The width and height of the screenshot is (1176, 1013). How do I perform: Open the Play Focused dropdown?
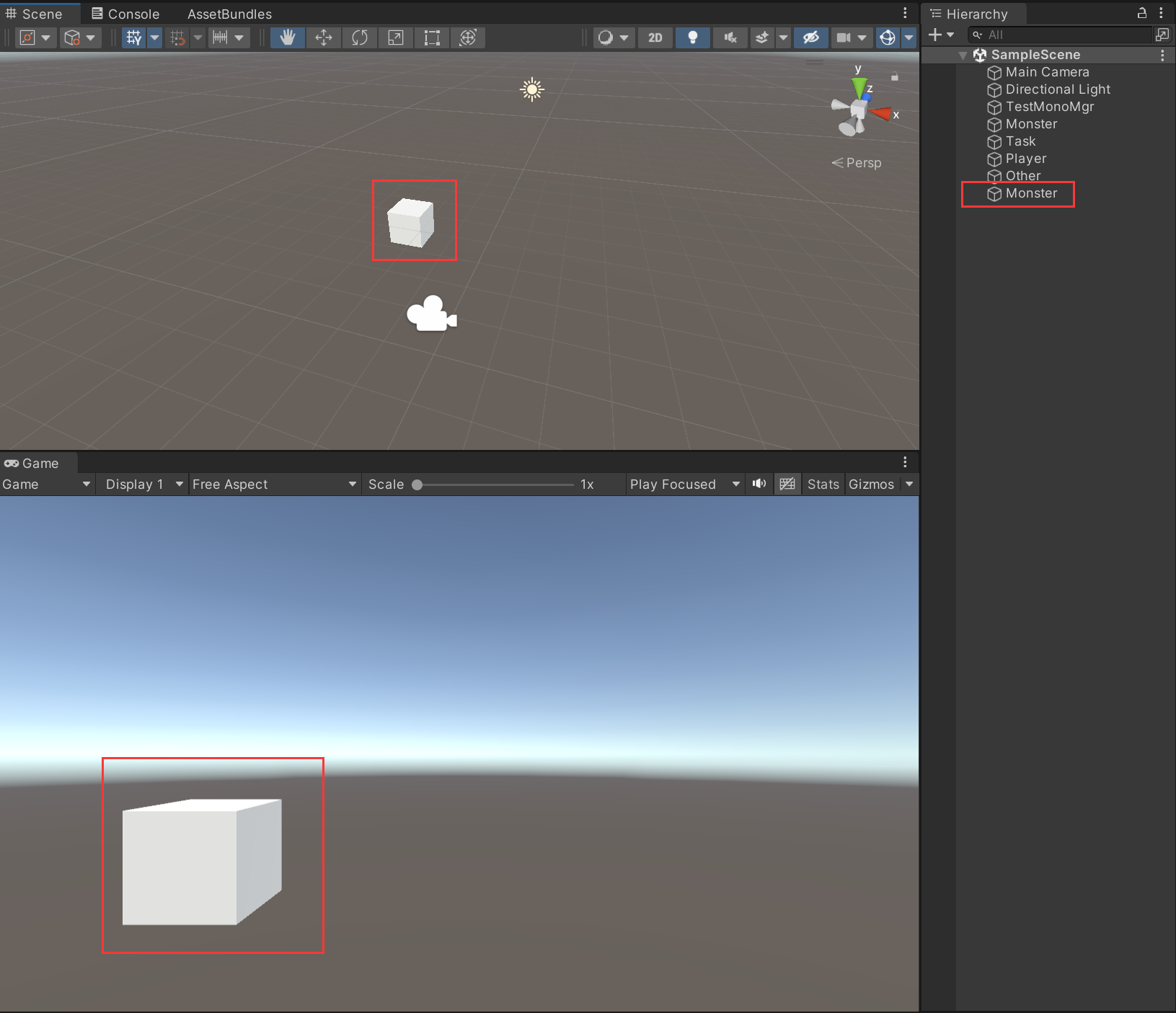685,484
